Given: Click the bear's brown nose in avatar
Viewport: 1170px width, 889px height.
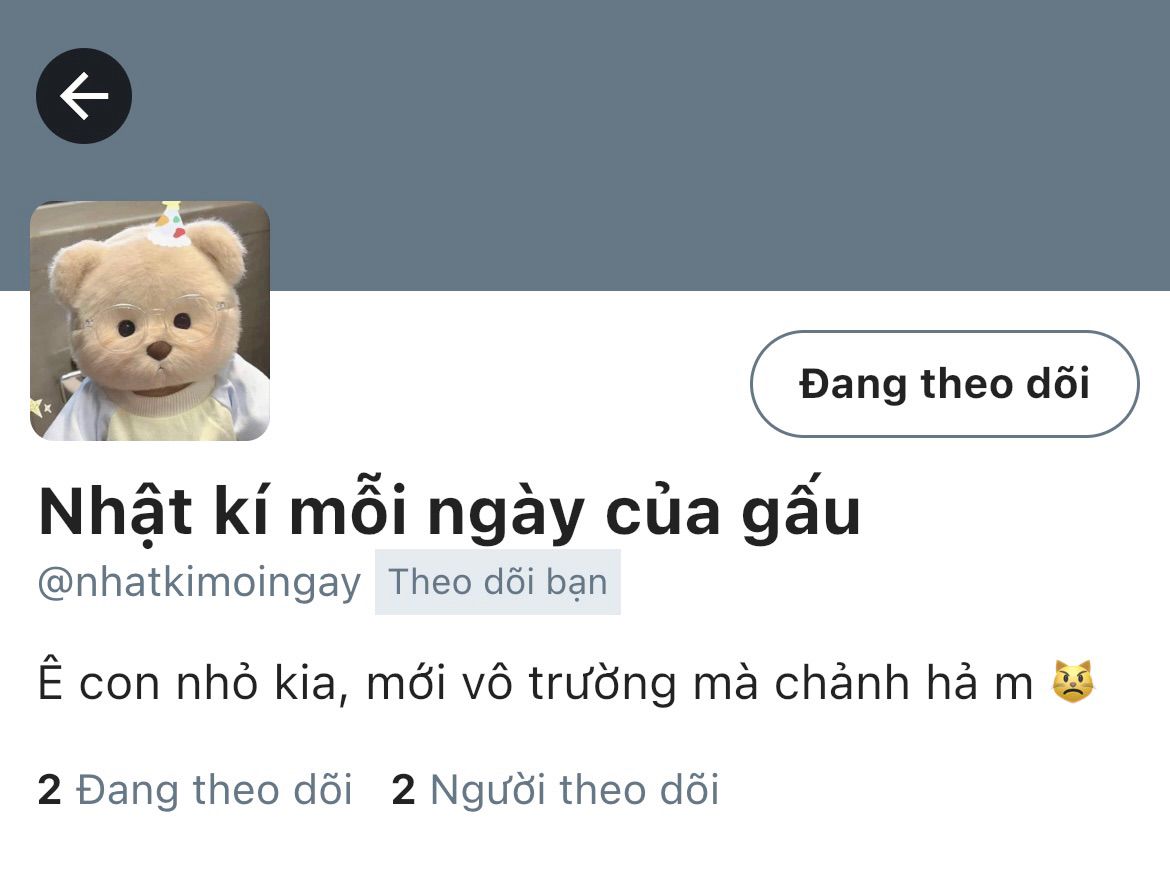Looking at the screenshot, I should coord(158,350).
